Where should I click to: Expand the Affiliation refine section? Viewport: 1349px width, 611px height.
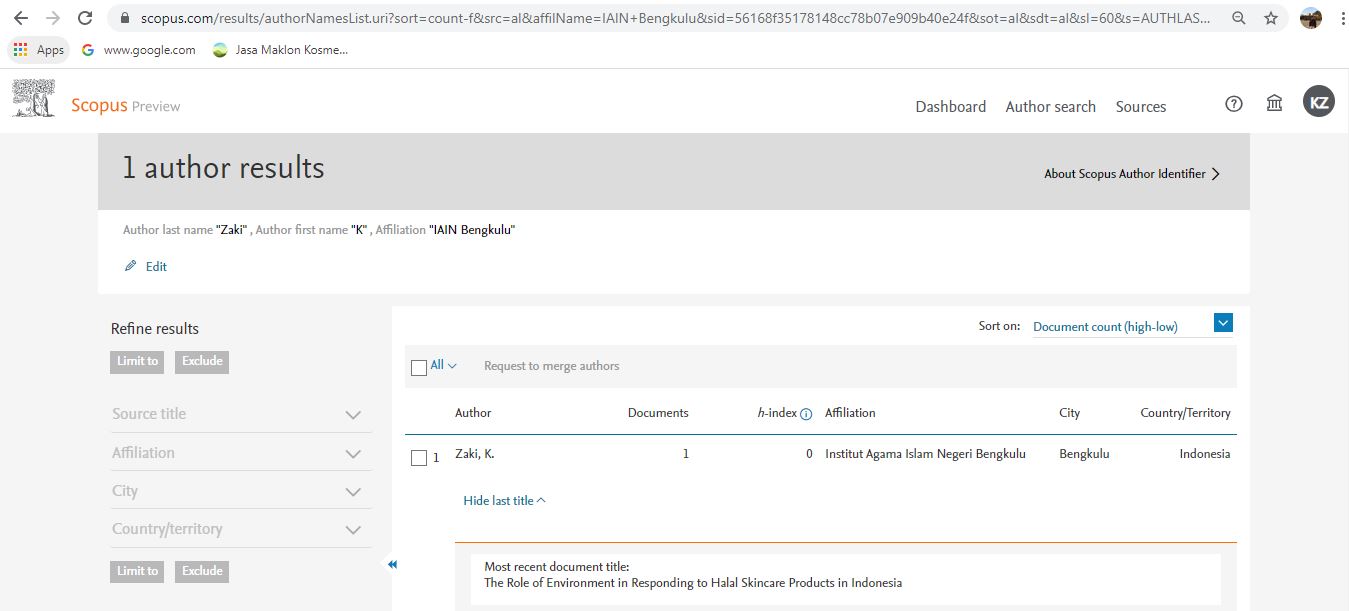[352, 454]
